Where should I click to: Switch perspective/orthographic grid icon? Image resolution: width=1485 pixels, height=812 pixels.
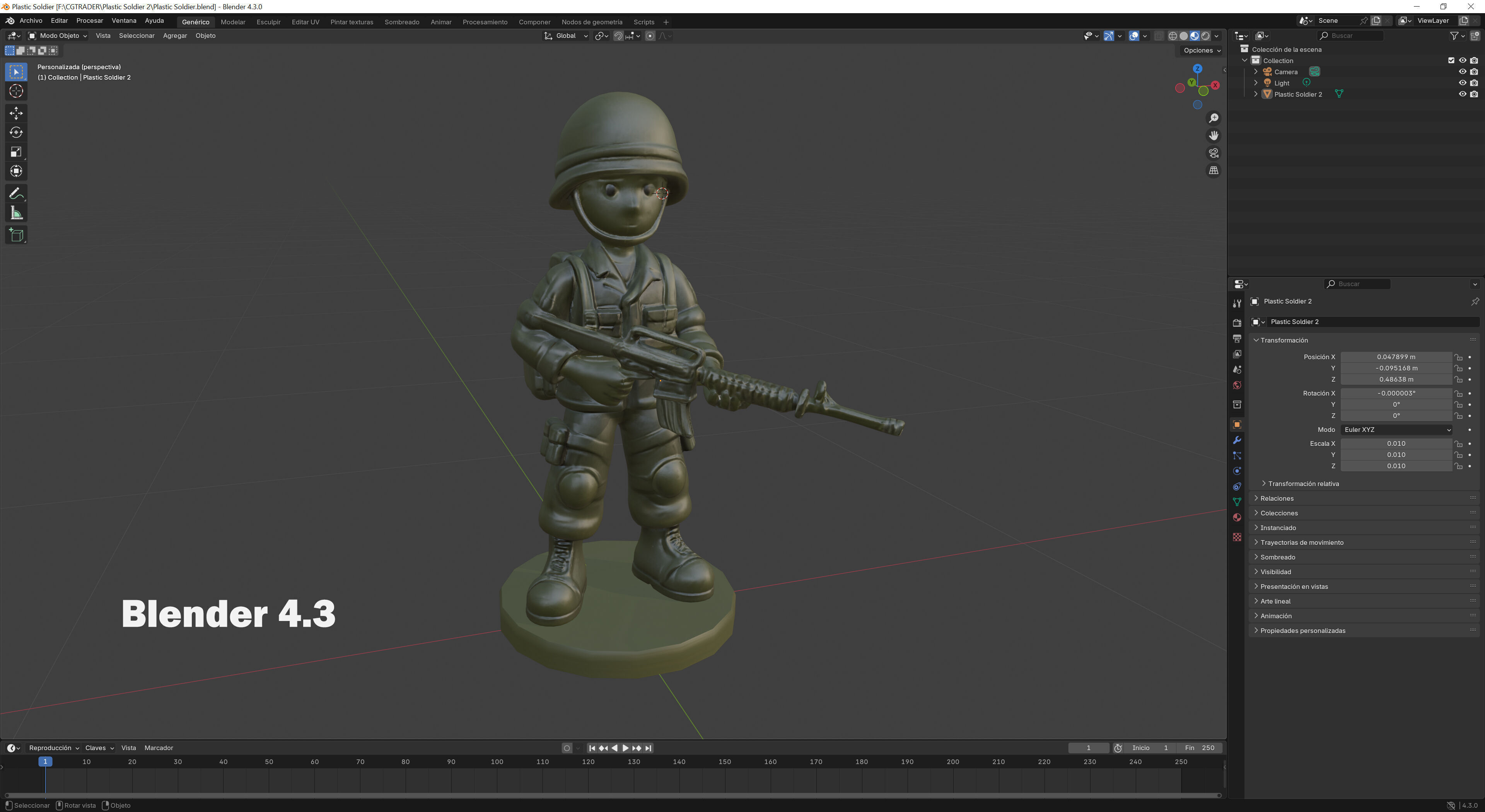1214,171
